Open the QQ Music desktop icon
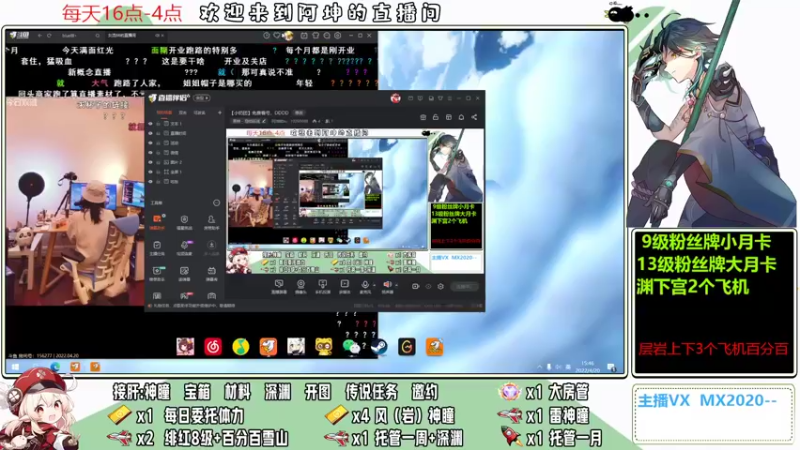This screenshot has width=800, height=450. 240,347
